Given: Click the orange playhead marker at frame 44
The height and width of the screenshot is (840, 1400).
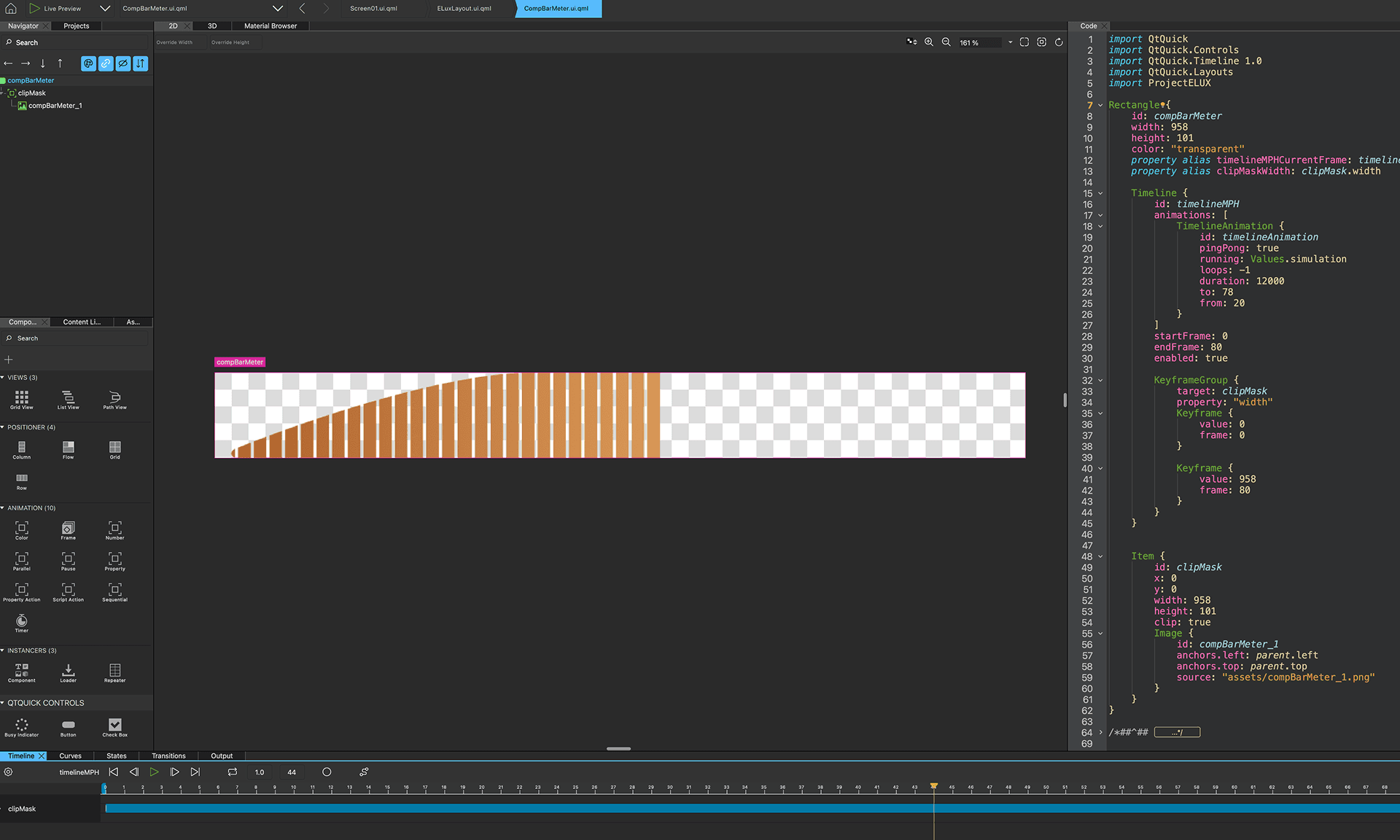Looking at the screenshot, I should (933, 785).
